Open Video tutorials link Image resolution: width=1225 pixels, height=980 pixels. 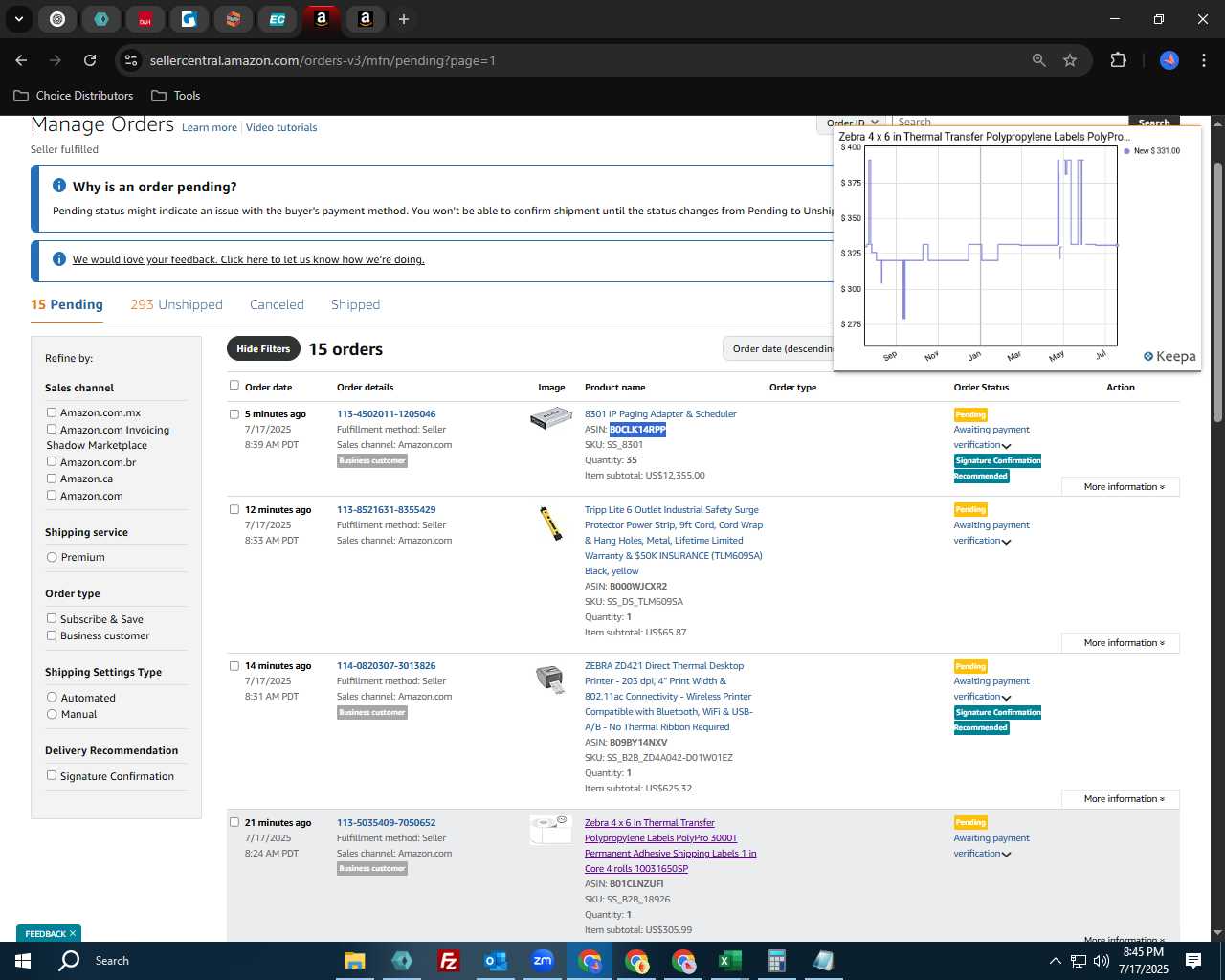(281, 127)
